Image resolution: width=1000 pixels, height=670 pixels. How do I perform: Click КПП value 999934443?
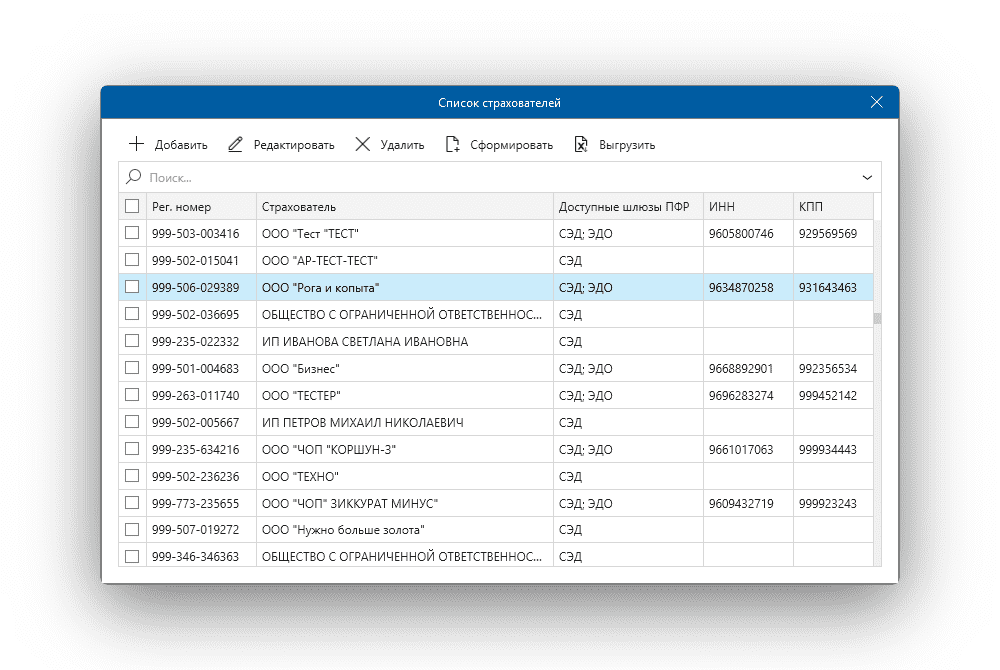pos(828,450)
